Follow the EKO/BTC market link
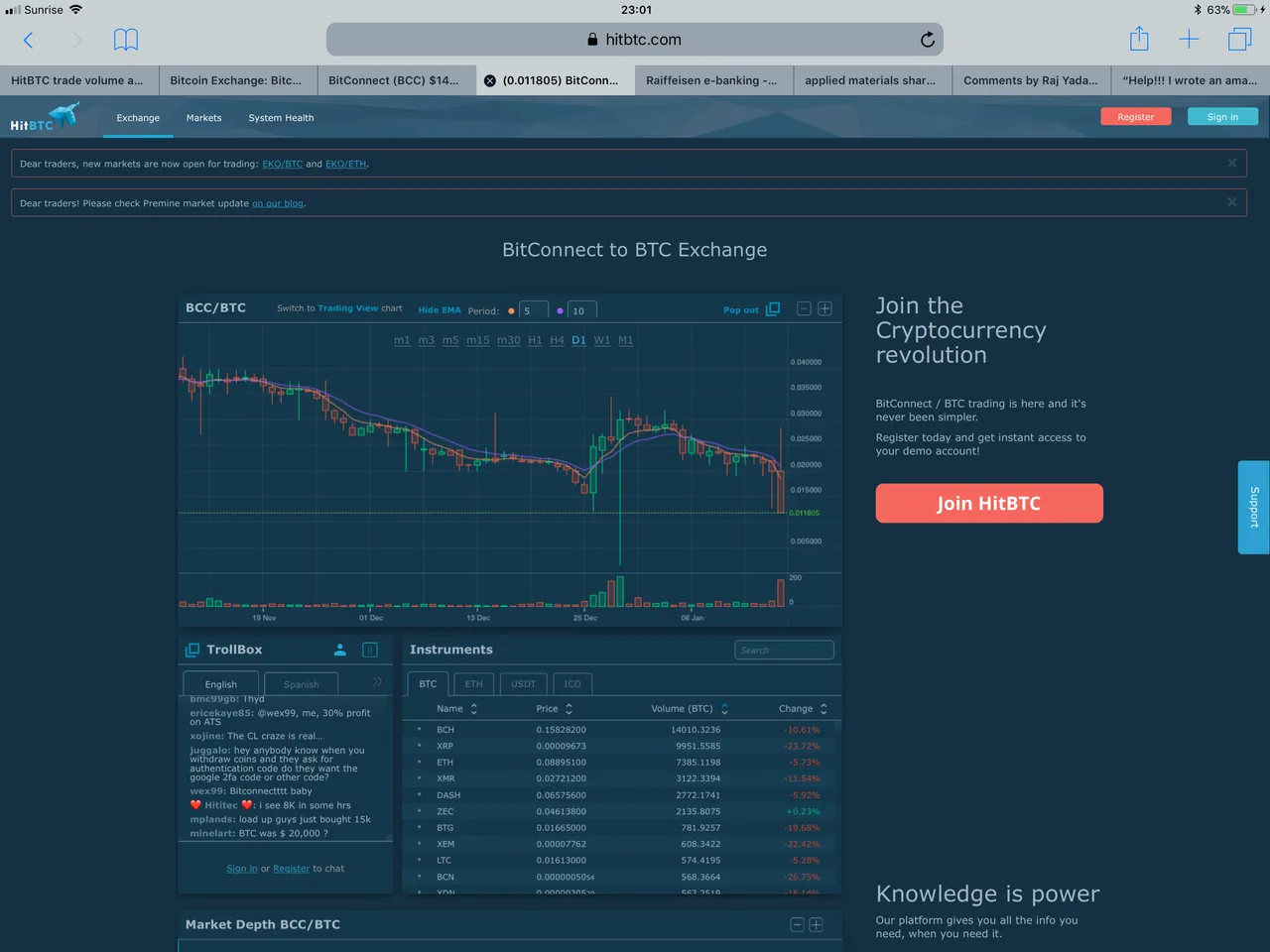This screenshot has width=1270, height=952. click(x=283, y=164)
